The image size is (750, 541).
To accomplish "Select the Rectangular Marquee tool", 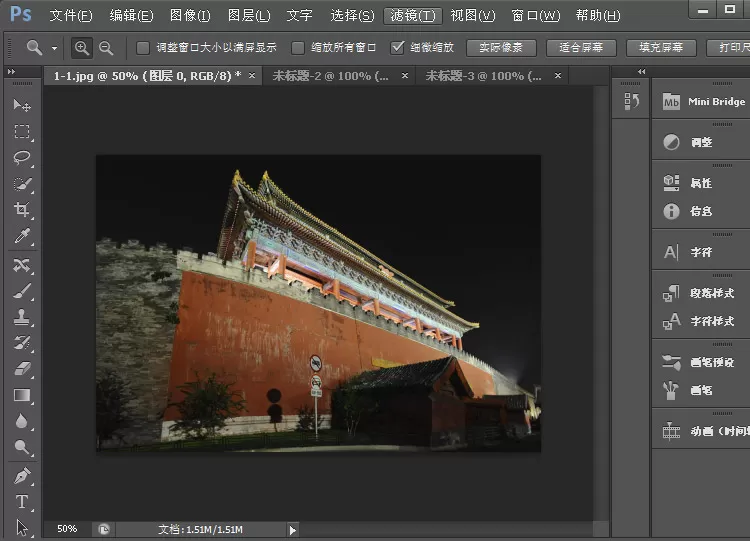I will [x=22, y=131].
